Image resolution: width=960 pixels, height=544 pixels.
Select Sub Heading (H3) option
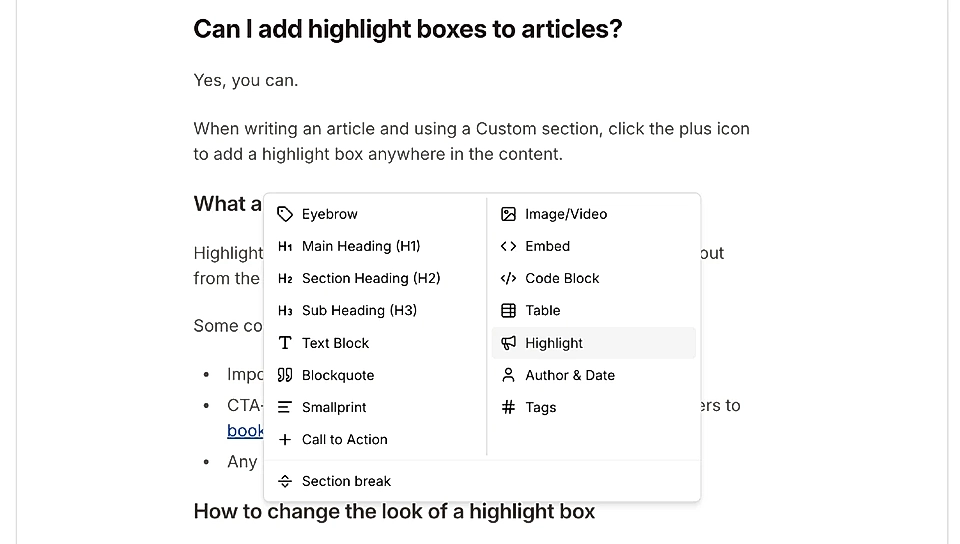375,310
